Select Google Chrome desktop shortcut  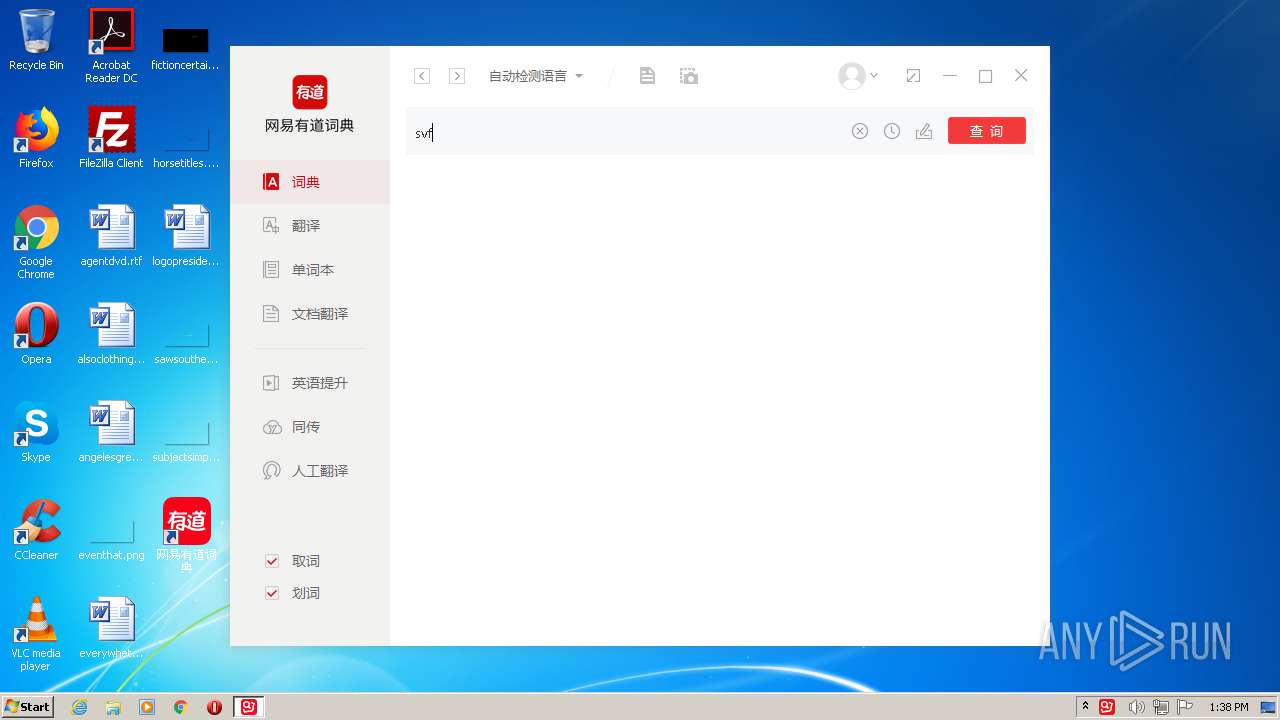coord(36,242)
